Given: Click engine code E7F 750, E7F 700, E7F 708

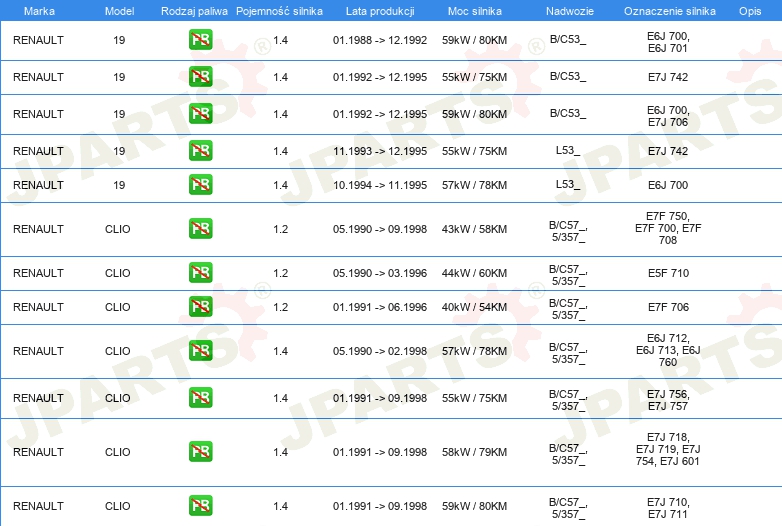Looking at the screenshot, I should tap(668, 228).
